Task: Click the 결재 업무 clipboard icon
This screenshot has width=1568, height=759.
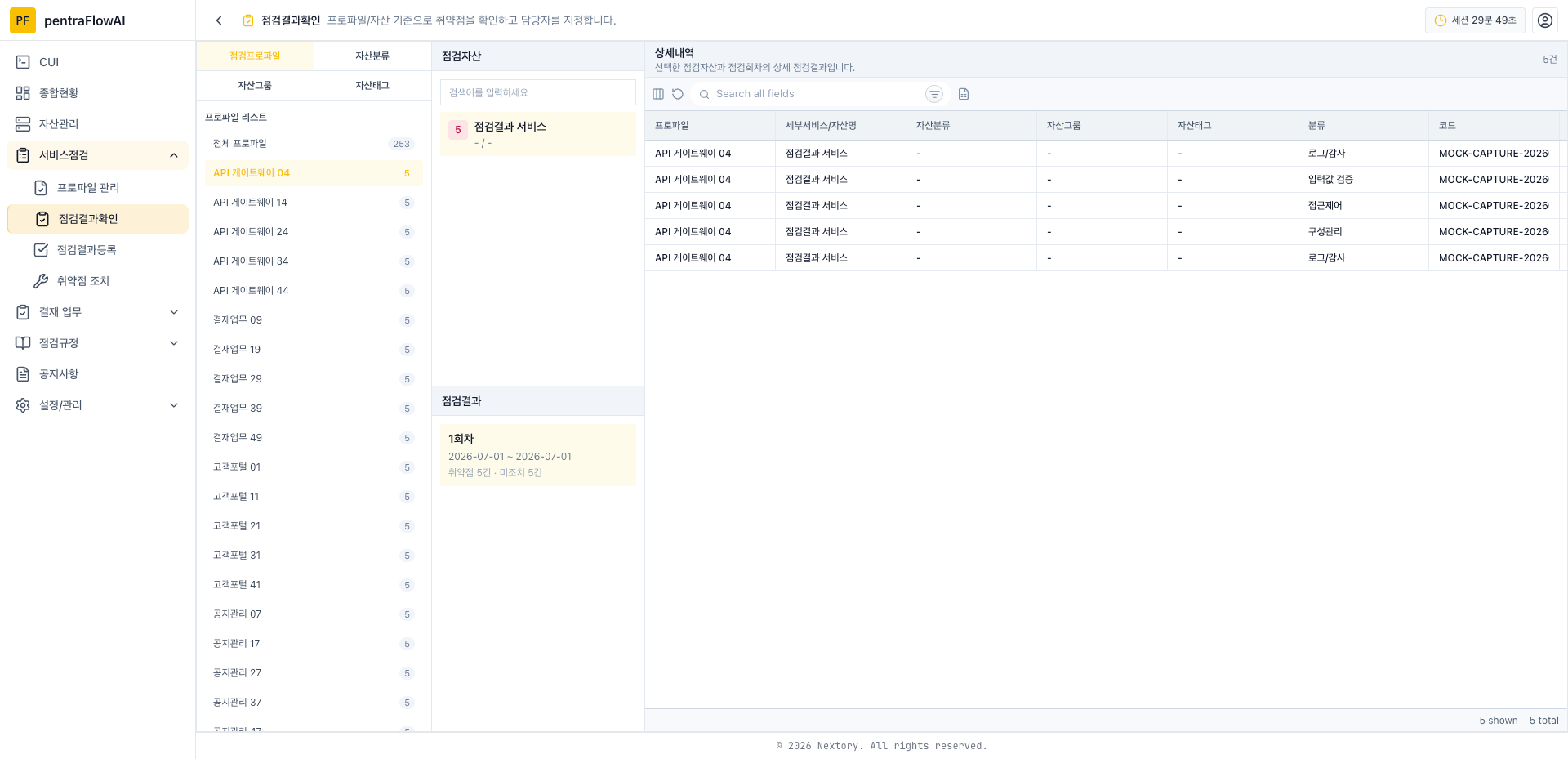Action: [x=23, y=312]
